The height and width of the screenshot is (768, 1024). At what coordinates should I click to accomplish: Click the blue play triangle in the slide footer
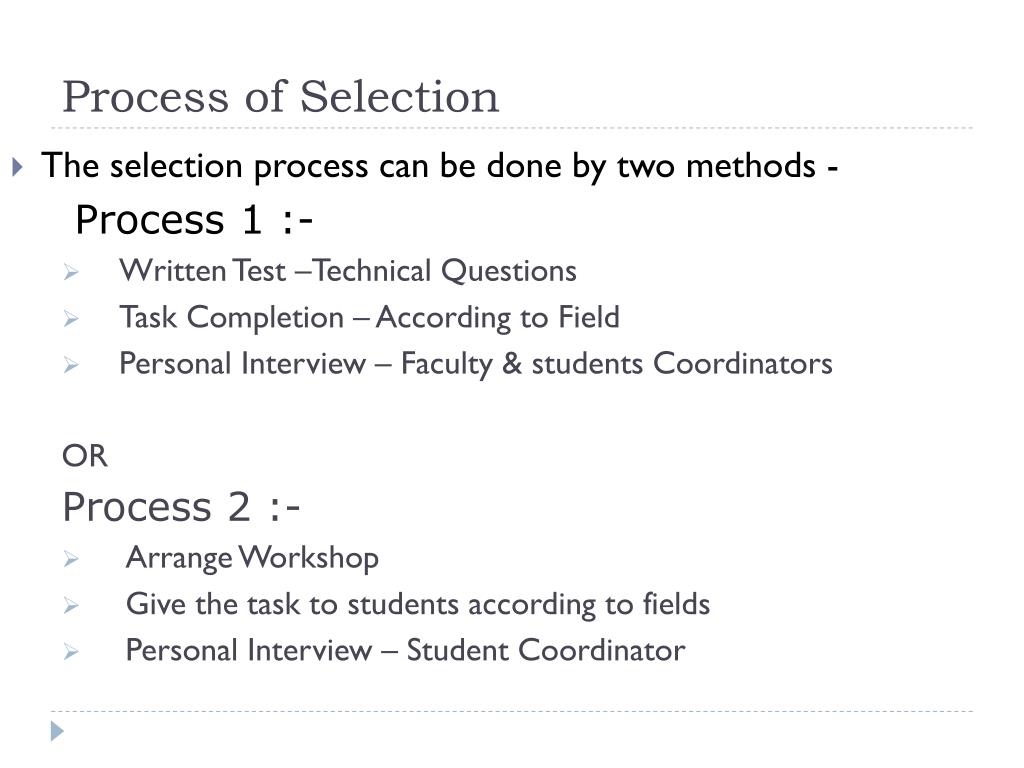point(57,731)
